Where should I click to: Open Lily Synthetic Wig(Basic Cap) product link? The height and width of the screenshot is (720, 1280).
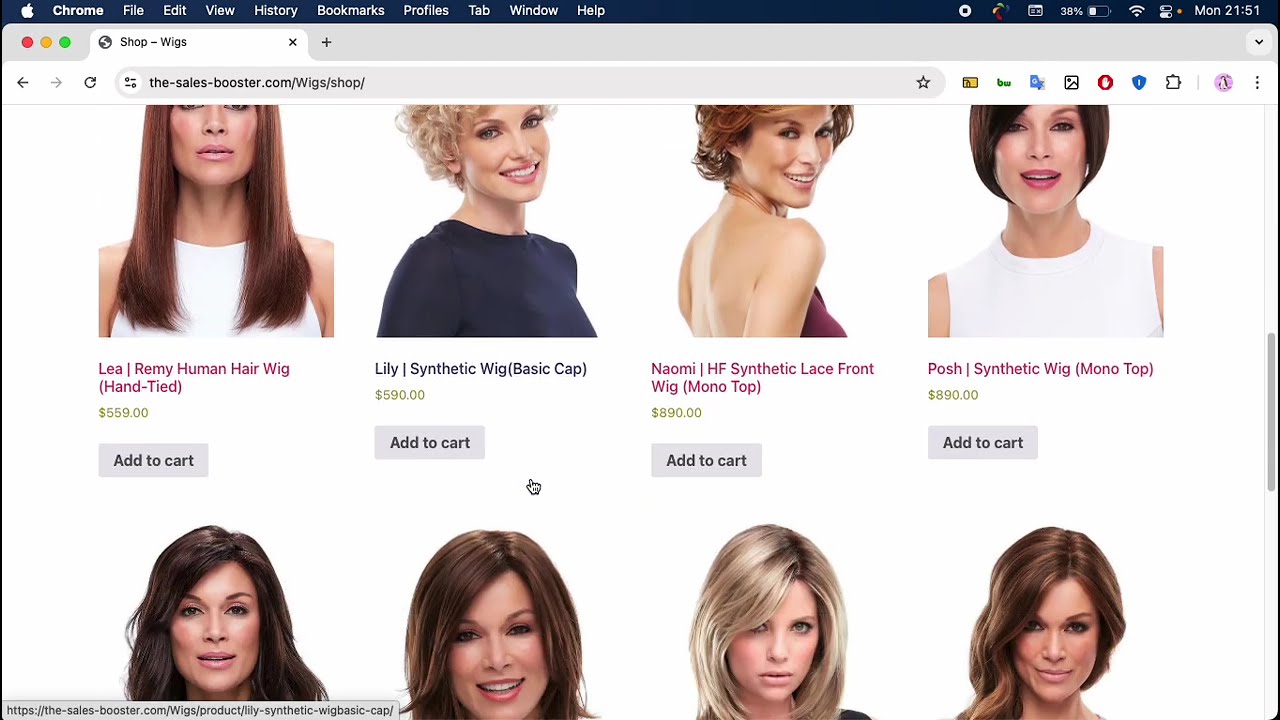(x=481, y=369)
